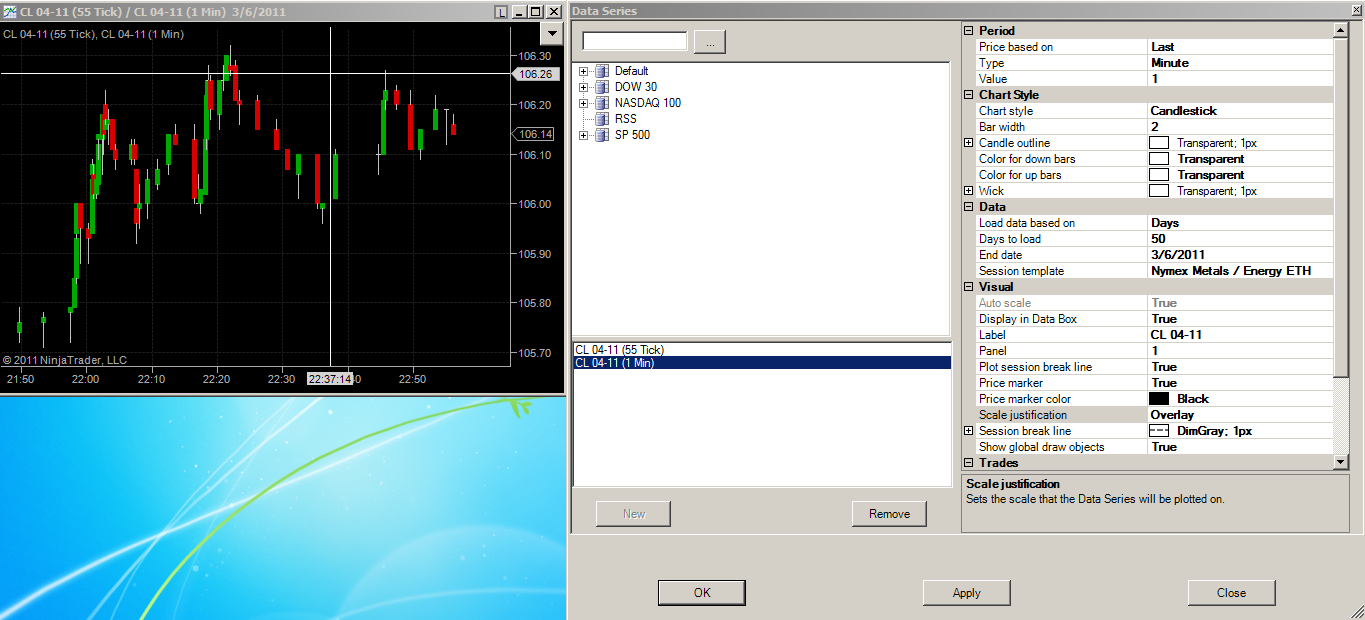Click the Close button in Data Series dialog

point(1231,593)
